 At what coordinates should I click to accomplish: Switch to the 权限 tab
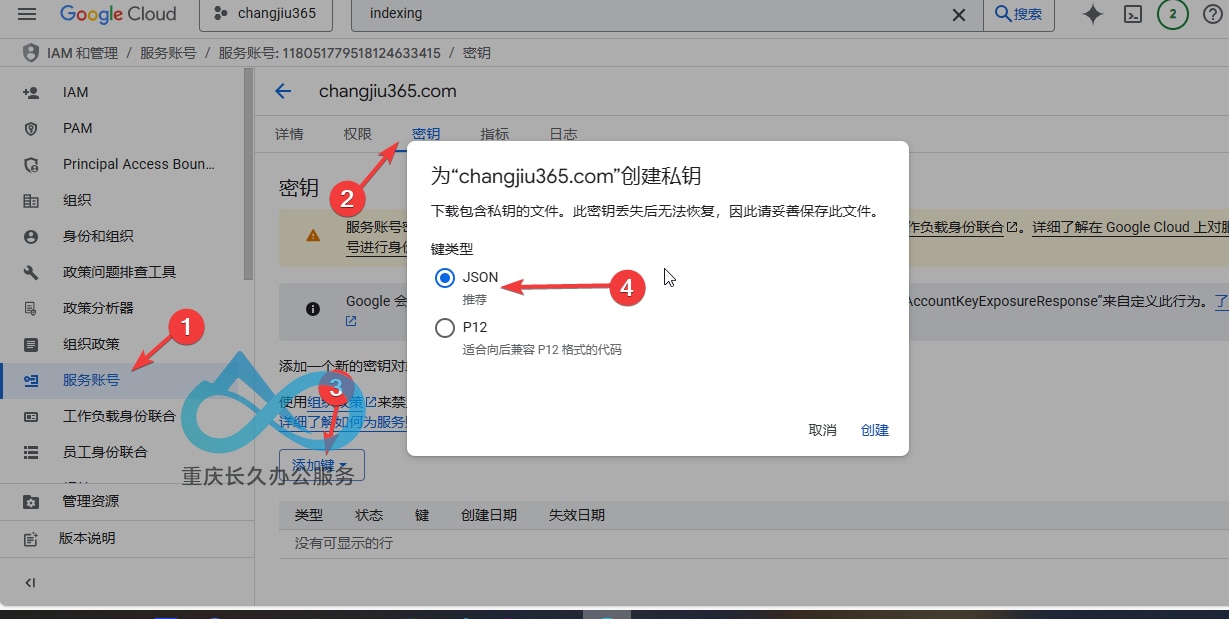358,134
